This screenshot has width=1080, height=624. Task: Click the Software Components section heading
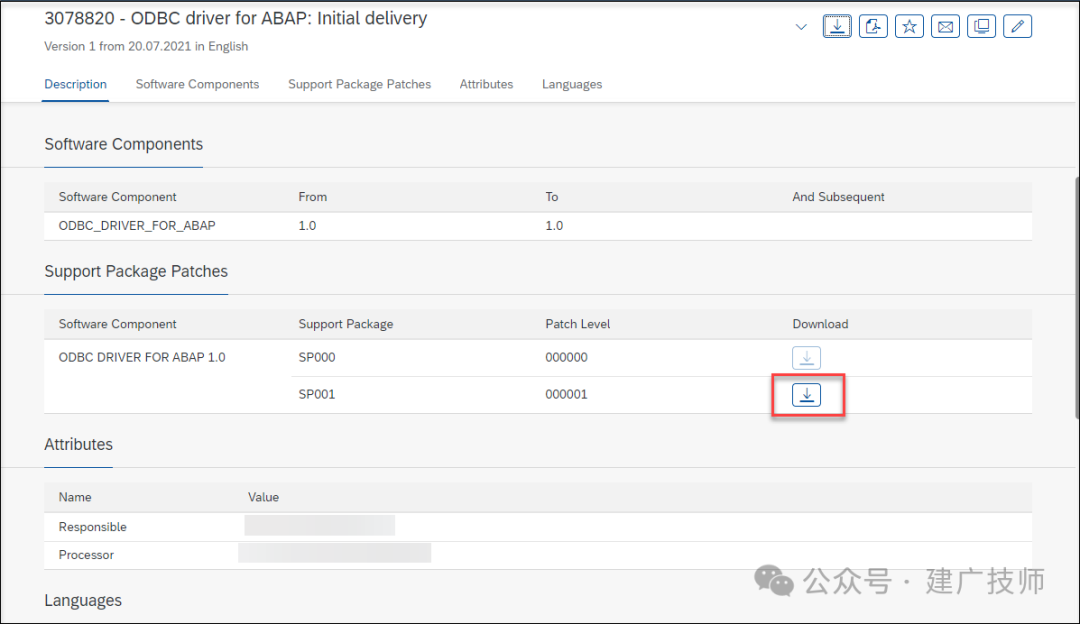coord(123,144)
